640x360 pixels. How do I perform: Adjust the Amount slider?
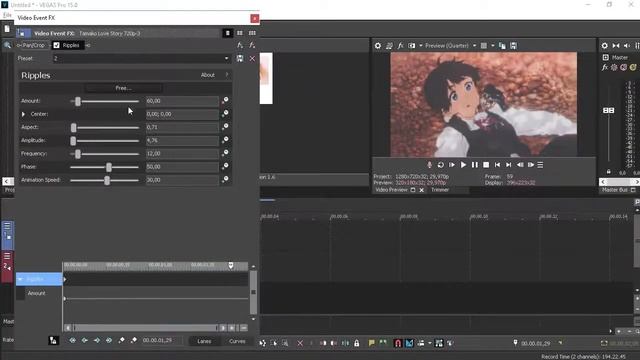pyautogui.click(x=78, y=101)
